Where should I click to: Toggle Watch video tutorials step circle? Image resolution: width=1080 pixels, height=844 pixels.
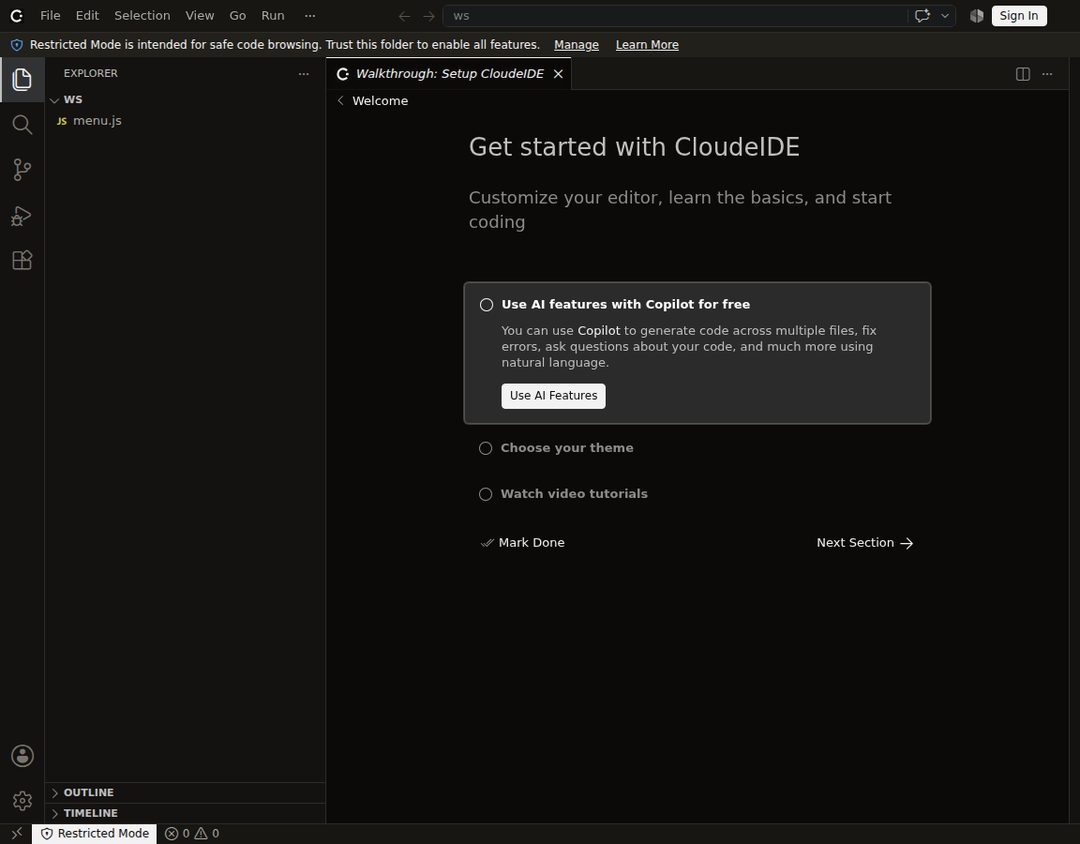tap(486, 495)
